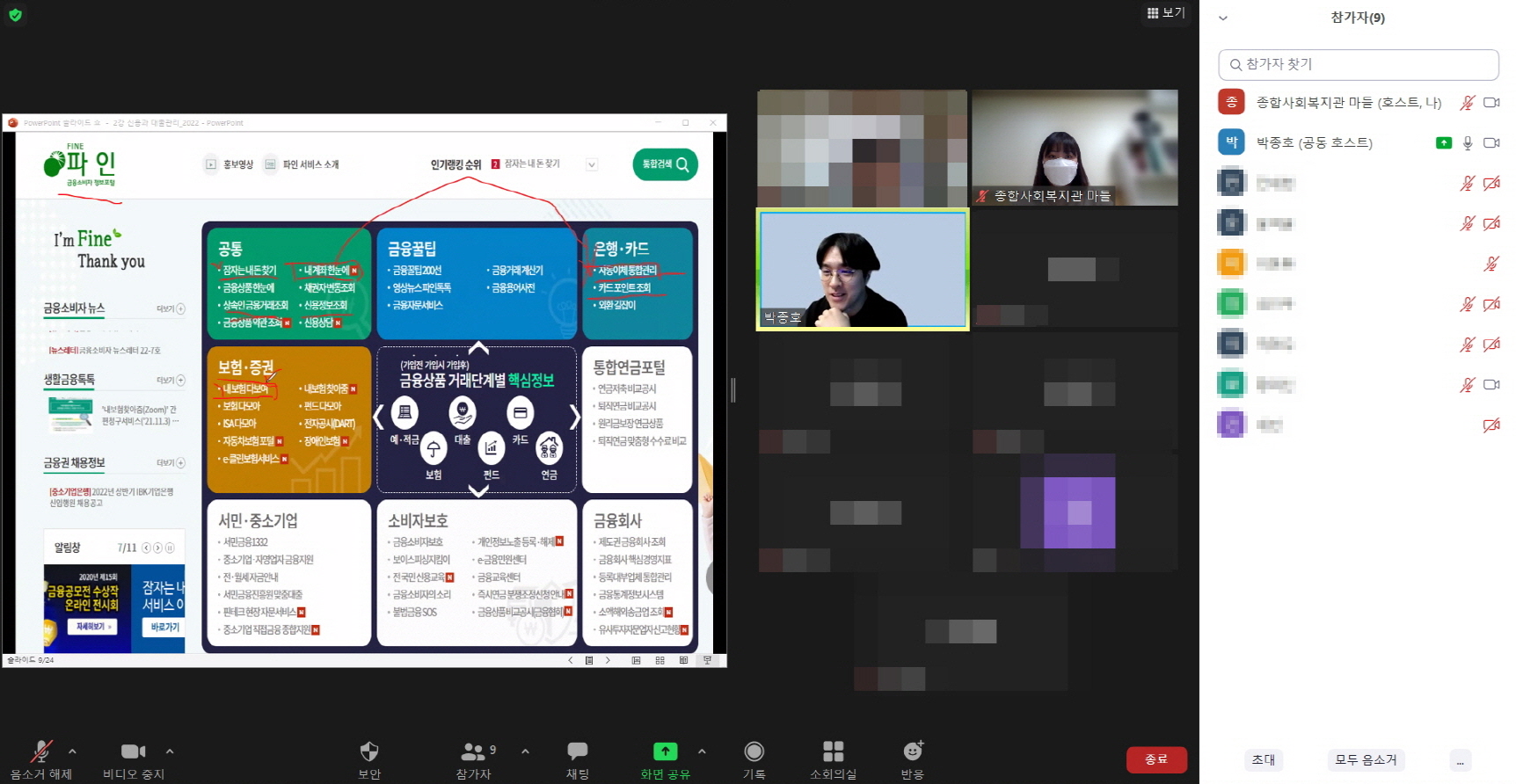Toggle microphone for 박종호 in participant list

click(x=1467, y=143)
